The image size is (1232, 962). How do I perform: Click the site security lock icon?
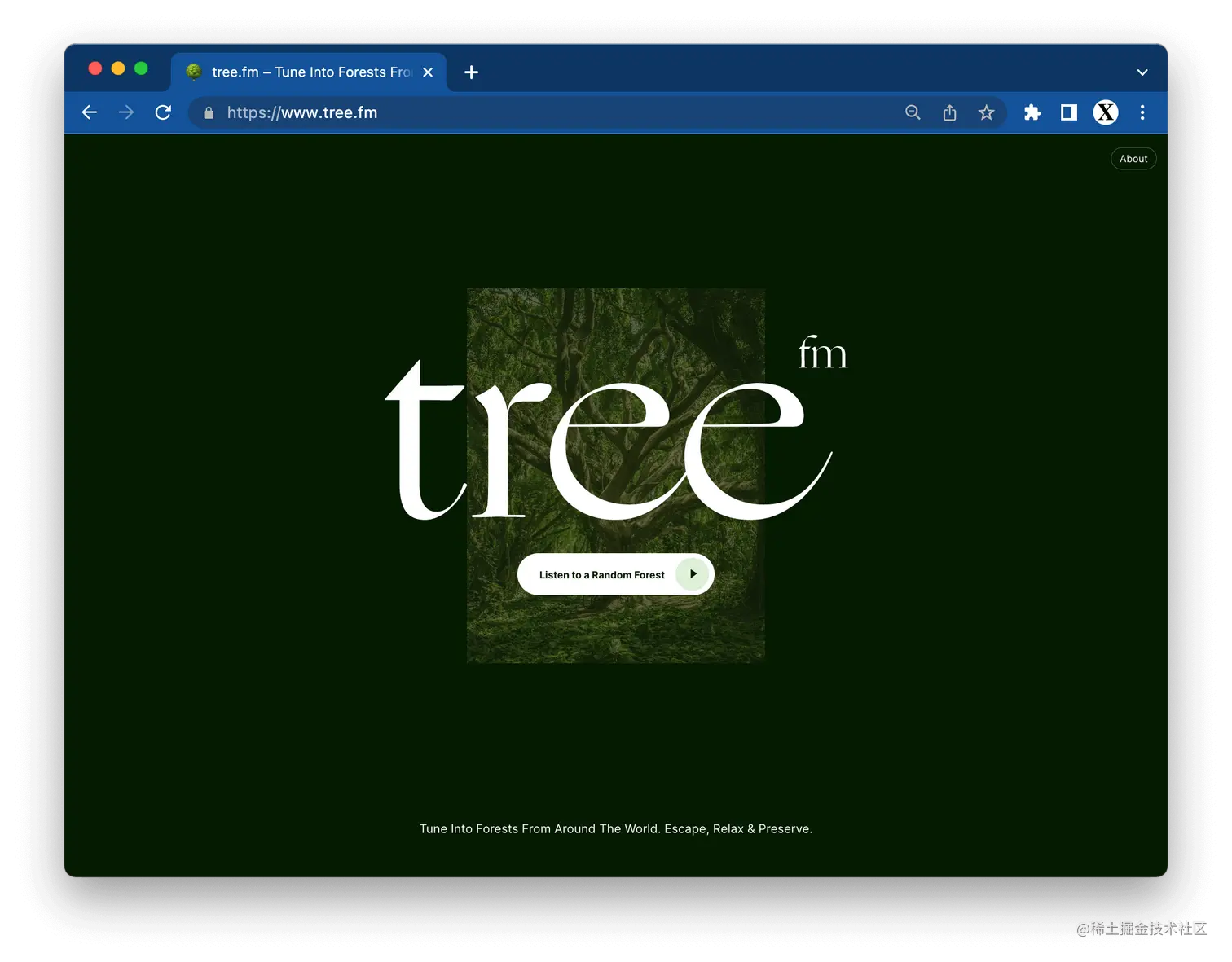[208, 112]
